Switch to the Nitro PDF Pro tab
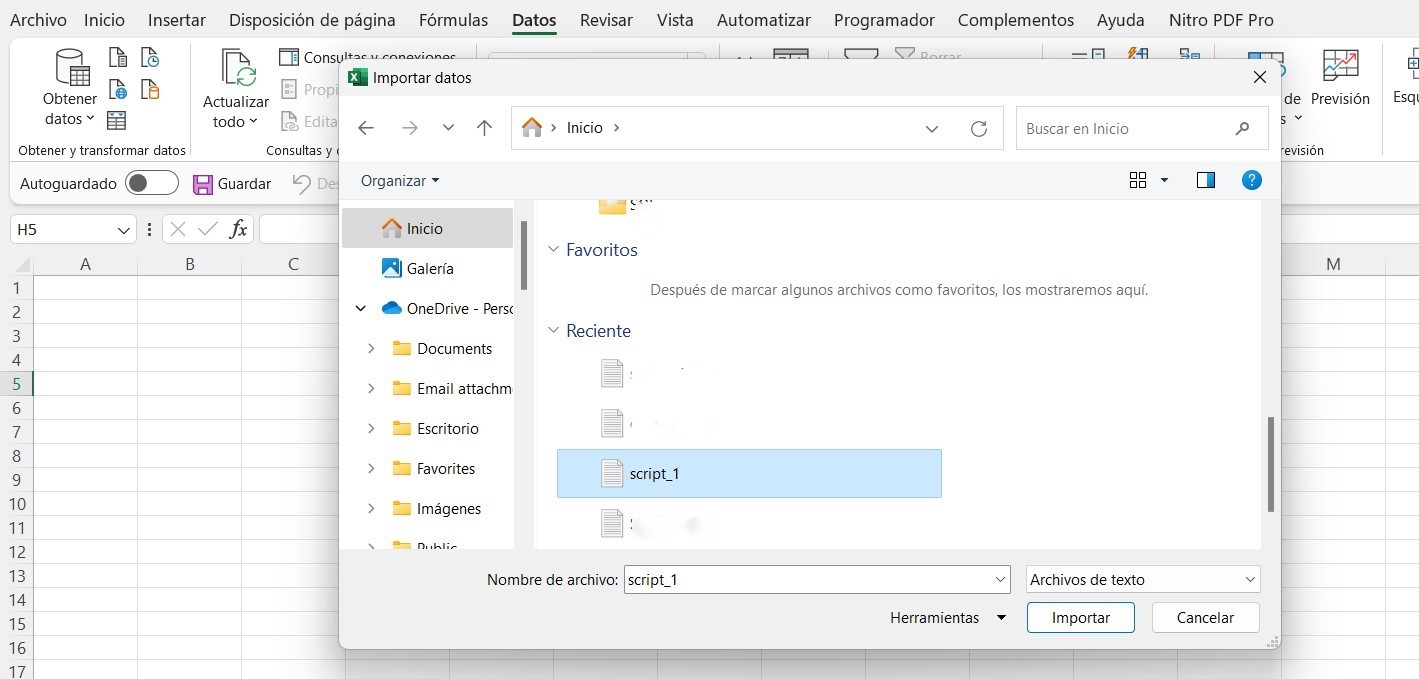This screenshot has width=1419, height=679. 1221,20
